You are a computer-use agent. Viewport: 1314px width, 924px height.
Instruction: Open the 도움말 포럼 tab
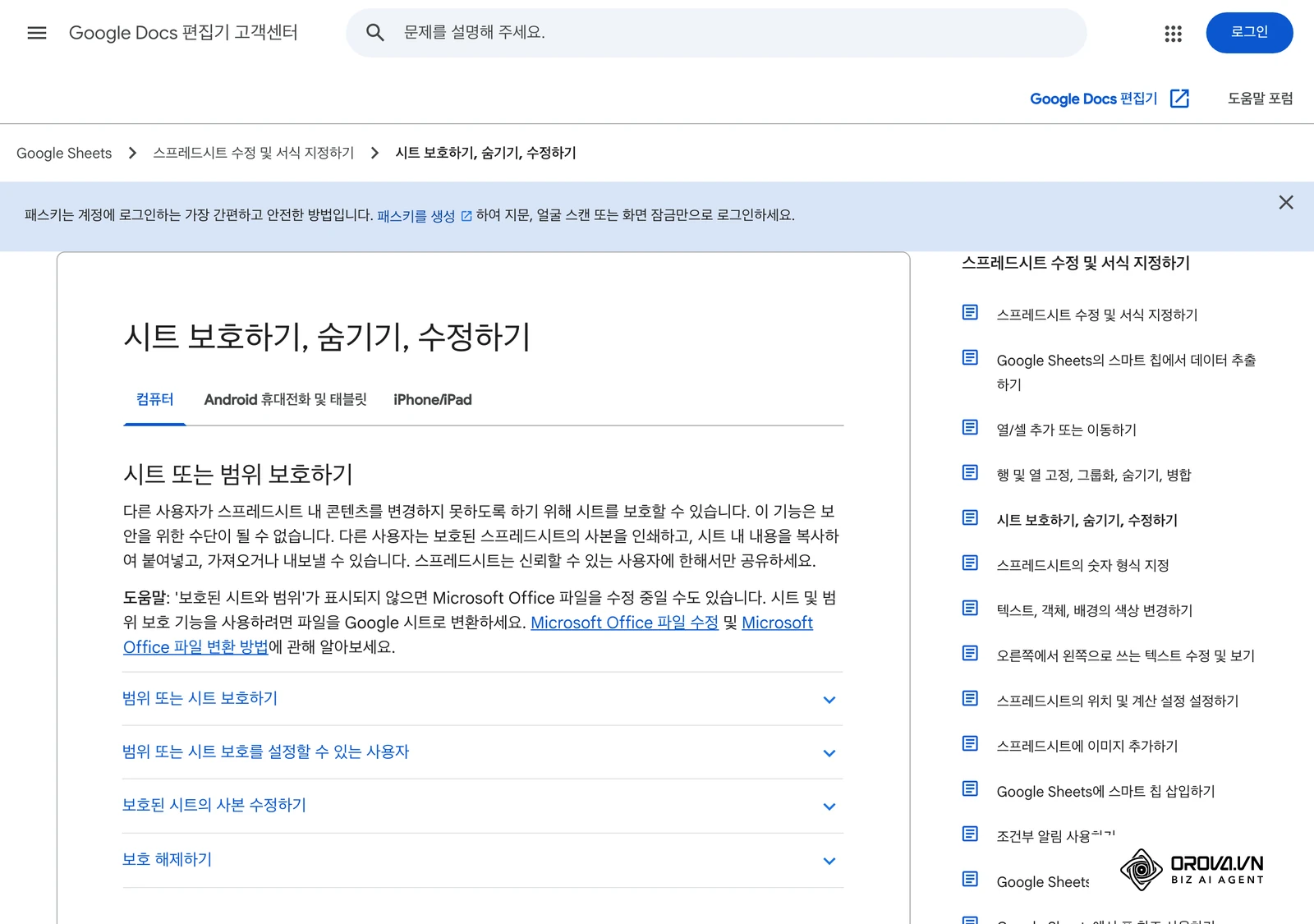tap(1260, 99)
